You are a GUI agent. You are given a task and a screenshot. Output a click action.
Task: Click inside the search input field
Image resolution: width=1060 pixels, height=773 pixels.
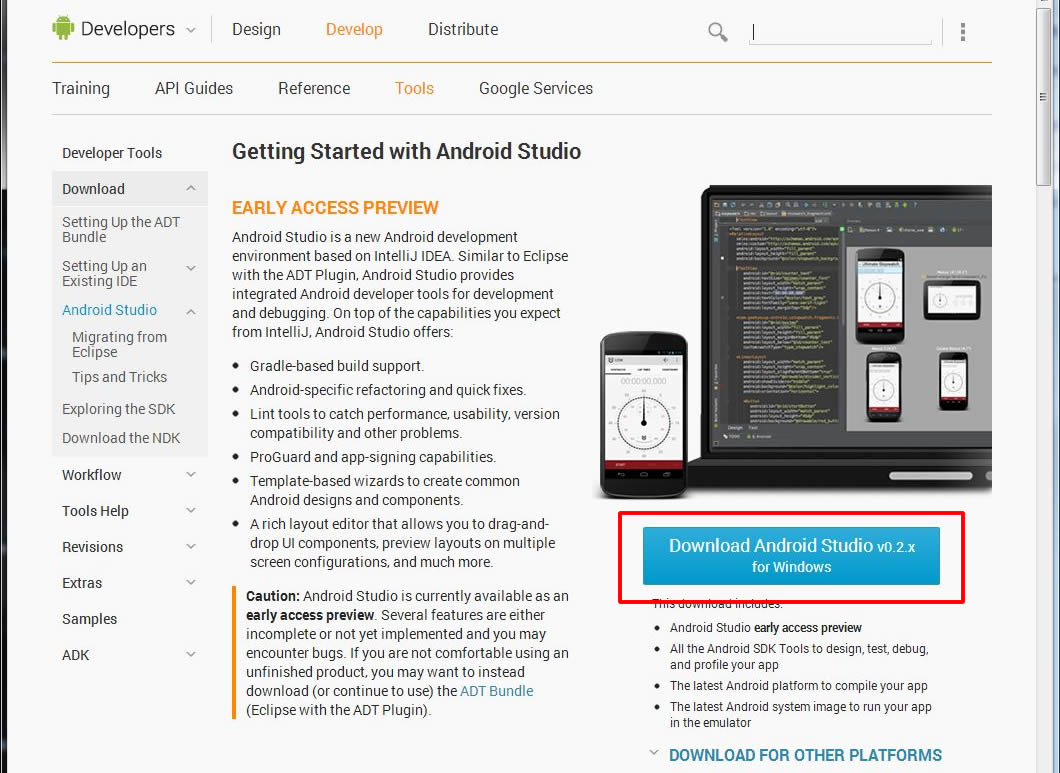coord(840,32)
